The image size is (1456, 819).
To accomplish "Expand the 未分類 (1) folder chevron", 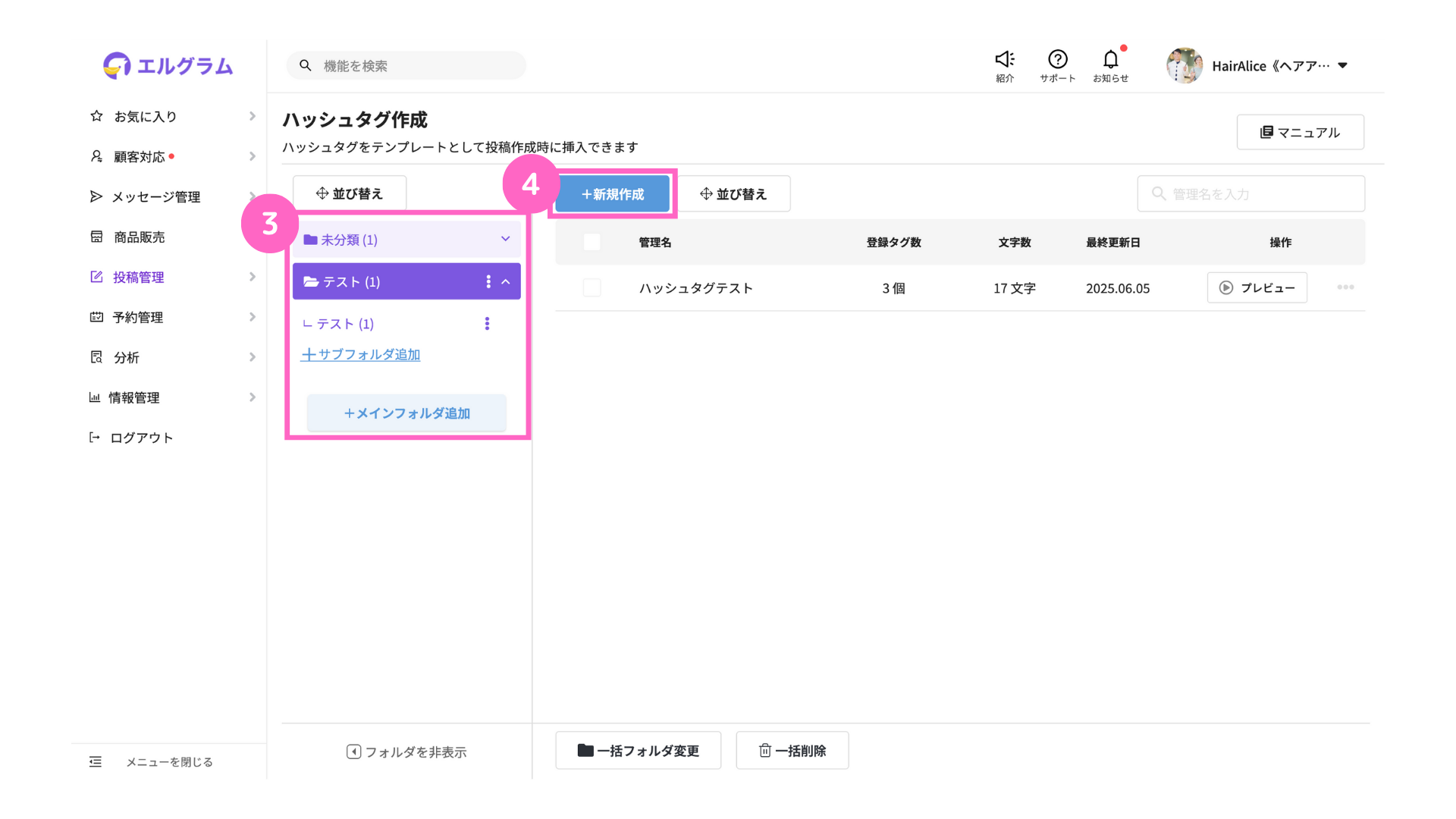I will click(x=506, y=239).
